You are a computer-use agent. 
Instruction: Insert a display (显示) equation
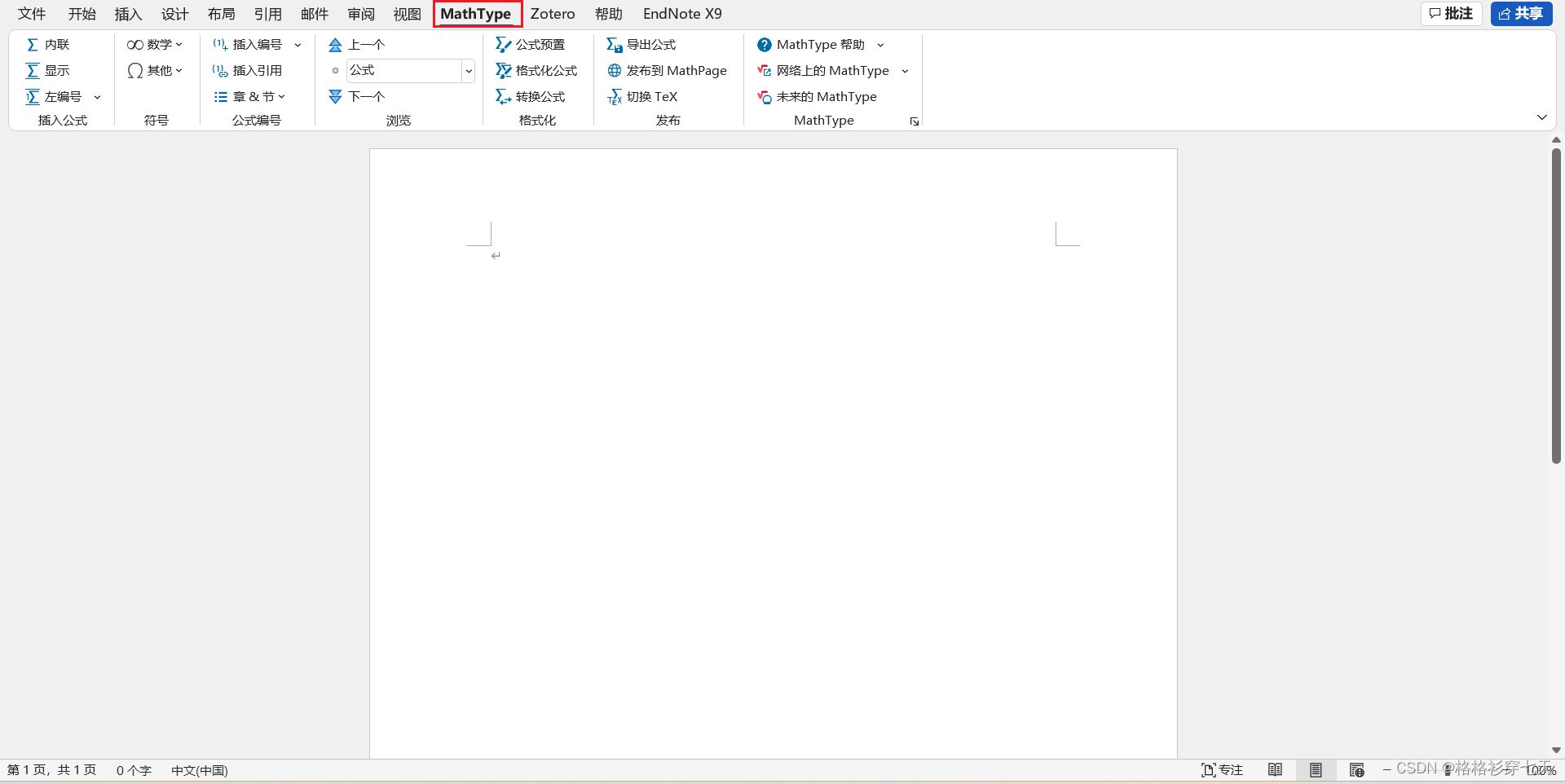coord(47,71)
